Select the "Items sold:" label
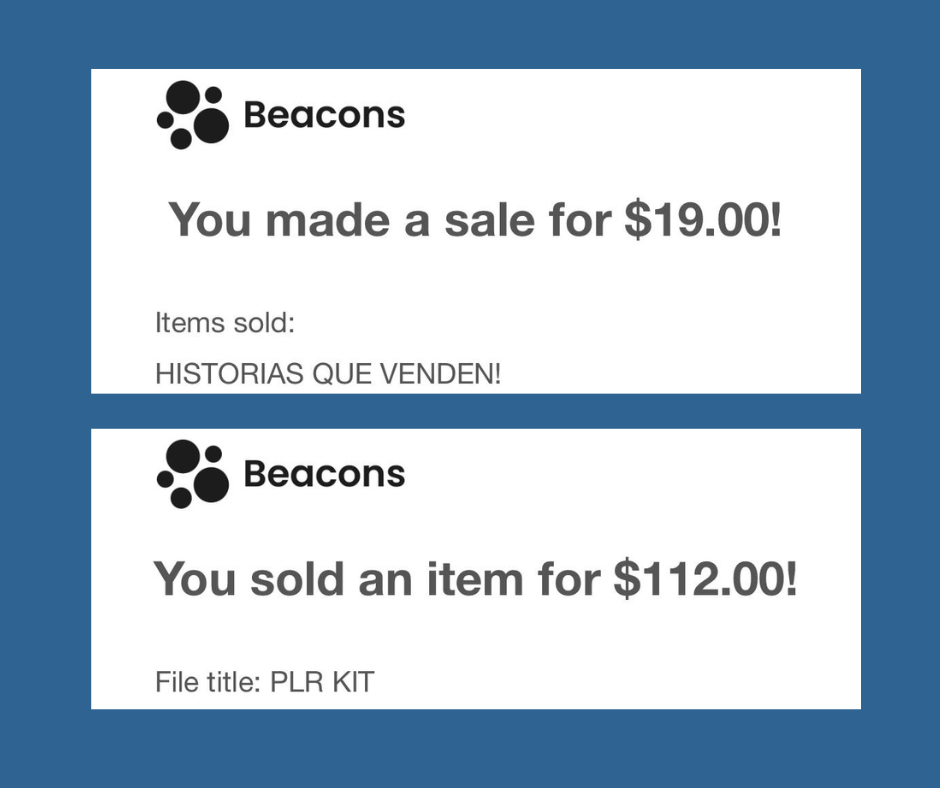Image resolution: width=940 pixels, height=788 pixels. point(224,324)
